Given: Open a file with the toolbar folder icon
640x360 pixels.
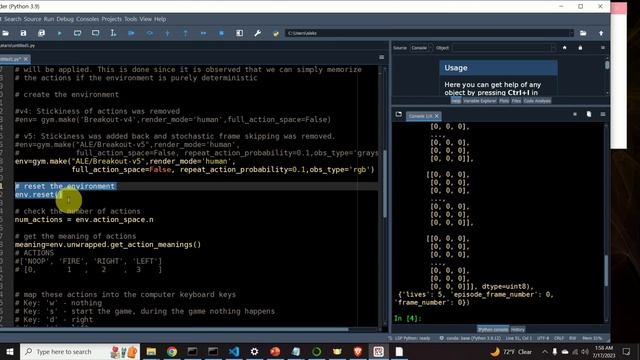Looking at the screenshot, I should [5, 33].
